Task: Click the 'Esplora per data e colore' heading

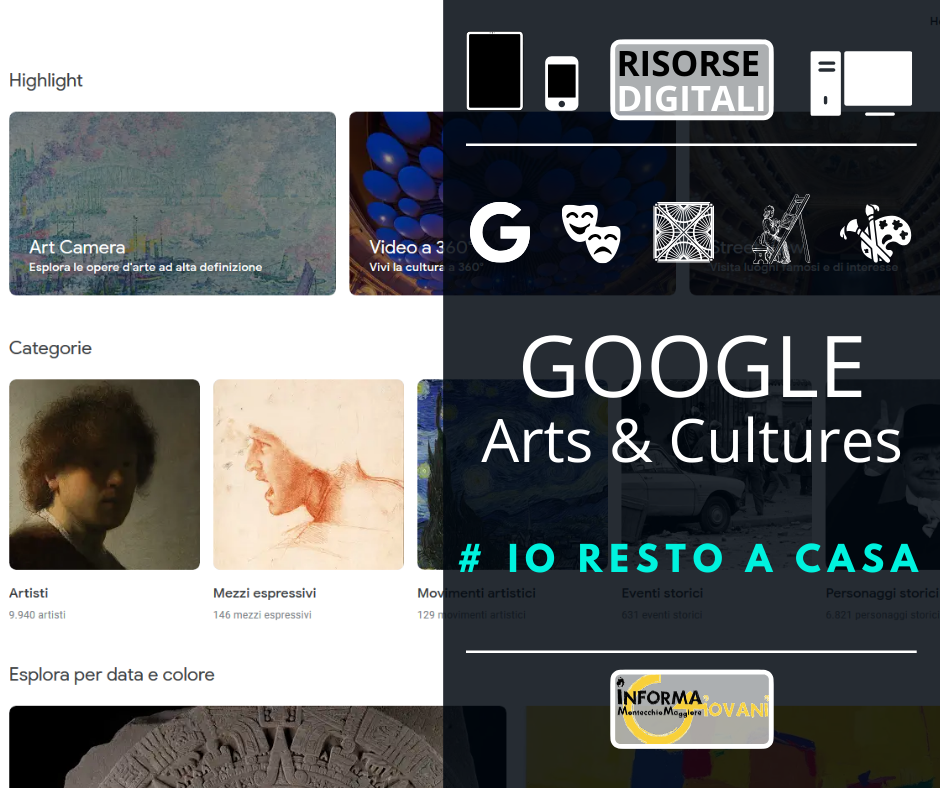Action: click(112, 675)
